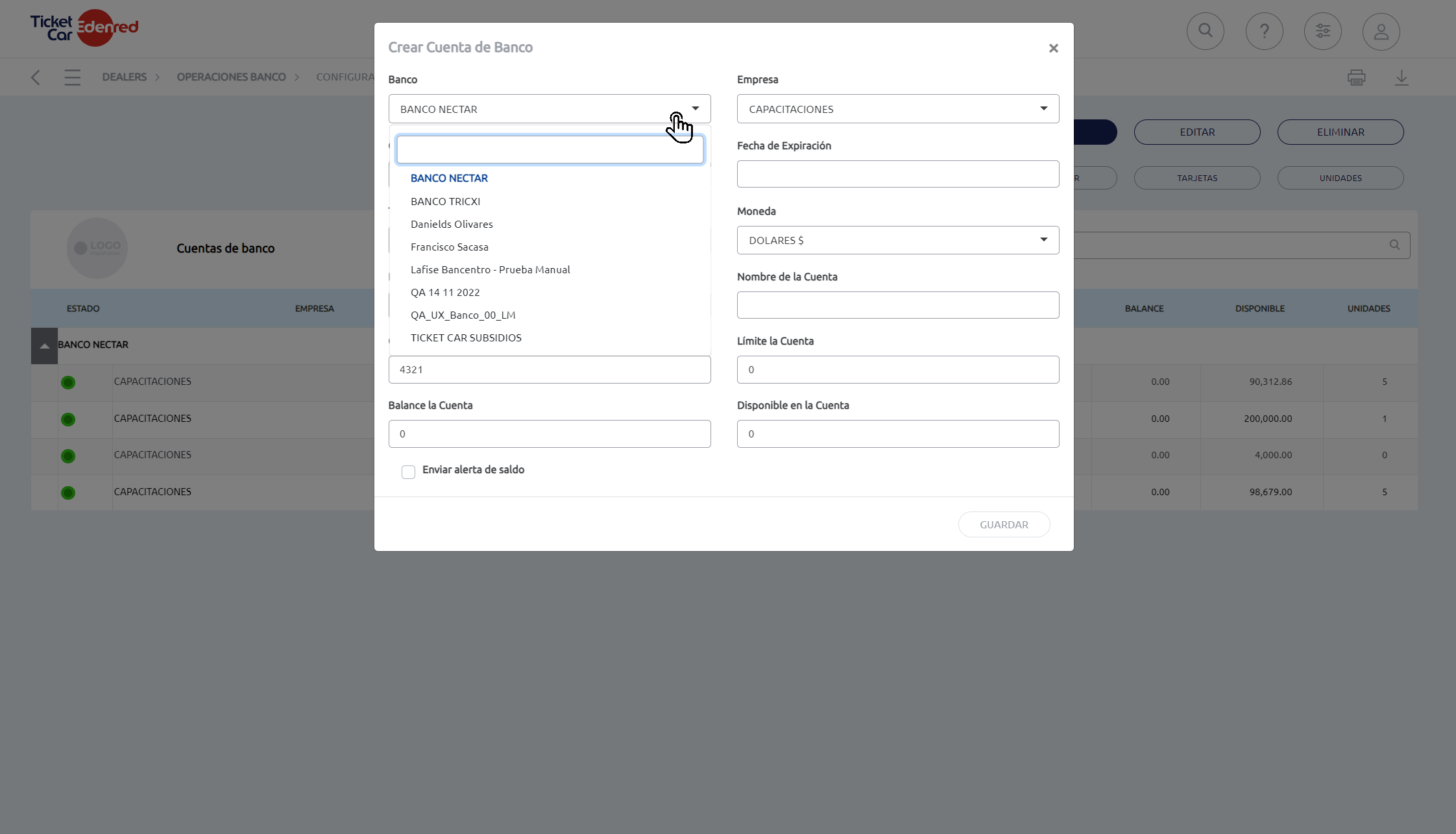The height and width of the screenshot is (834, 1456).
Task: Click the table search magnifier icon
Action: pos(1394,245)
